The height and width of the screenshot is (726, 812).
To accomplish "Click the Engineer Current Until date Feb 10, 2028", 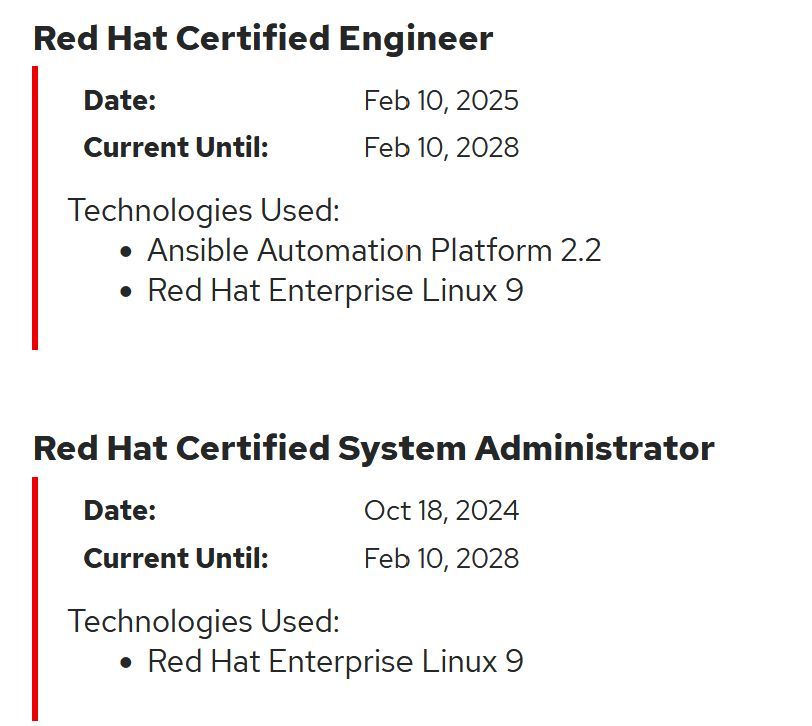I will click(x=441, y=148).
